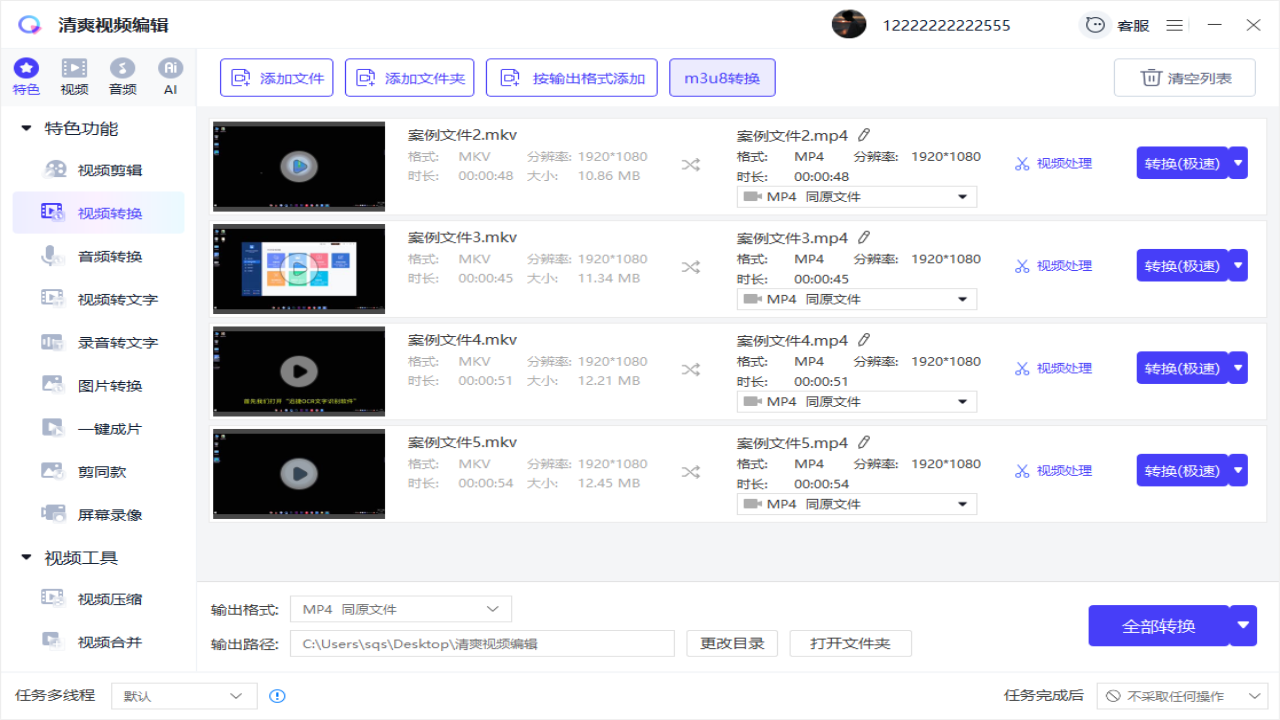Viewport: 1280px width, 720px height.
Task: Open the 输出格式 dropdown
Action: (x=401, y=609)
